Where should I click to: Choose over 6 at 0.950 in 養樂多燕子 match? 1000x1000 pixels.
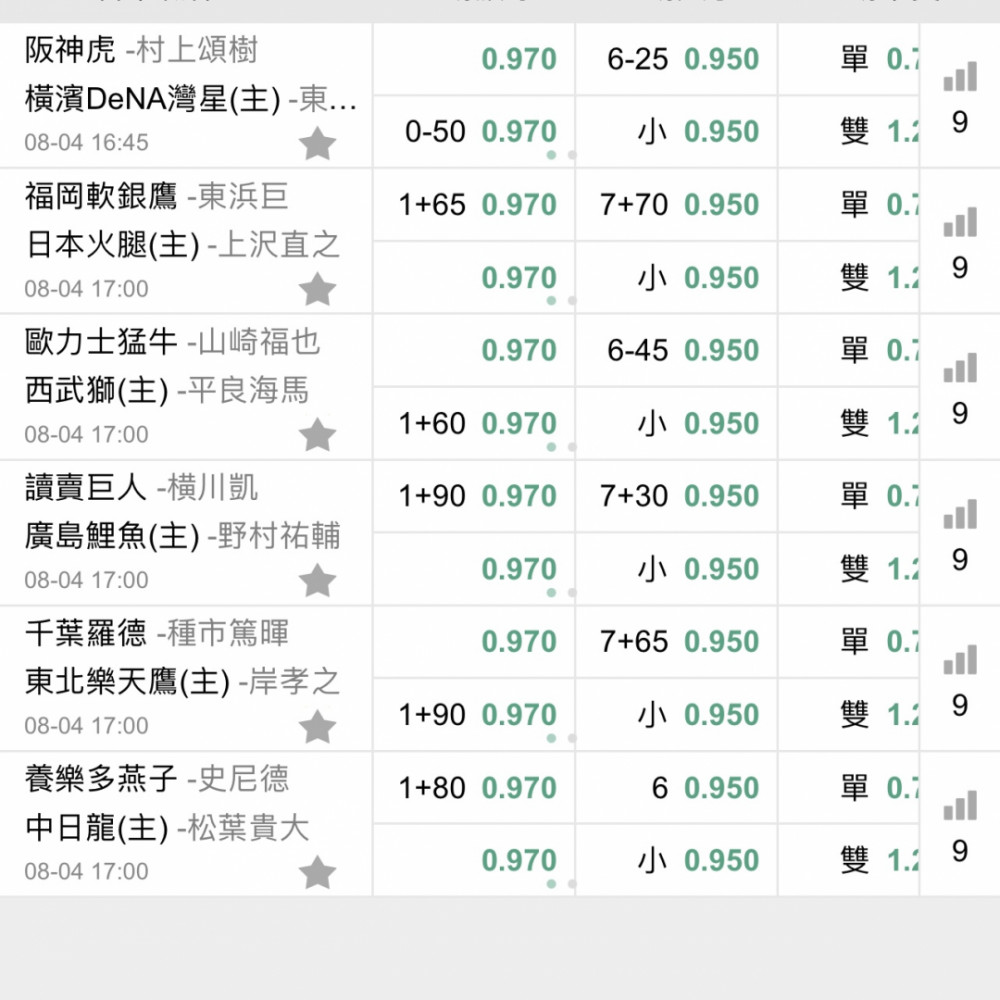[676, 788]
